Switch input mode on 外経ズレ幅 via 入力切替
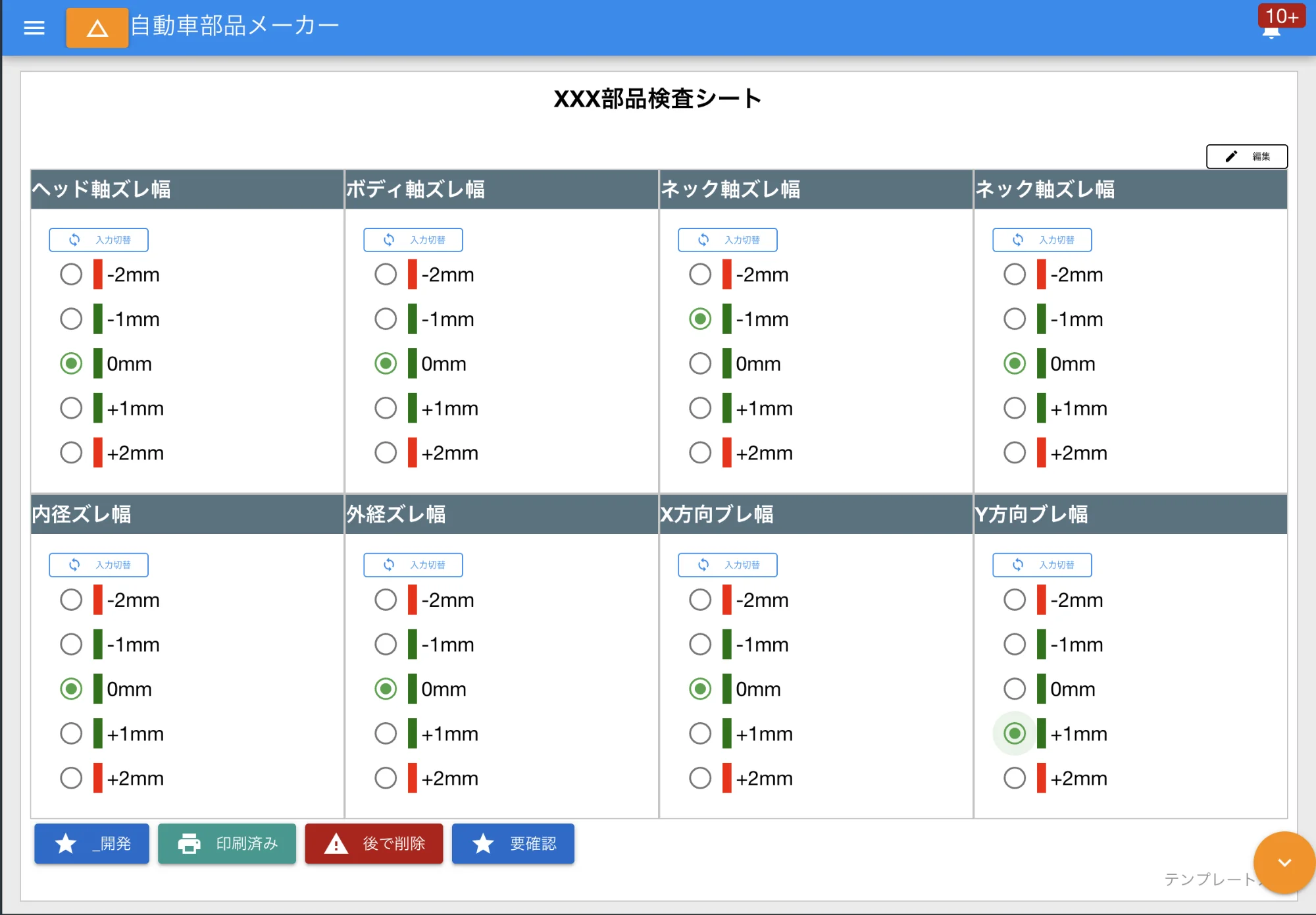This screenshot has height=915, width=1316. pyautogui.click(x=413, y=565)
